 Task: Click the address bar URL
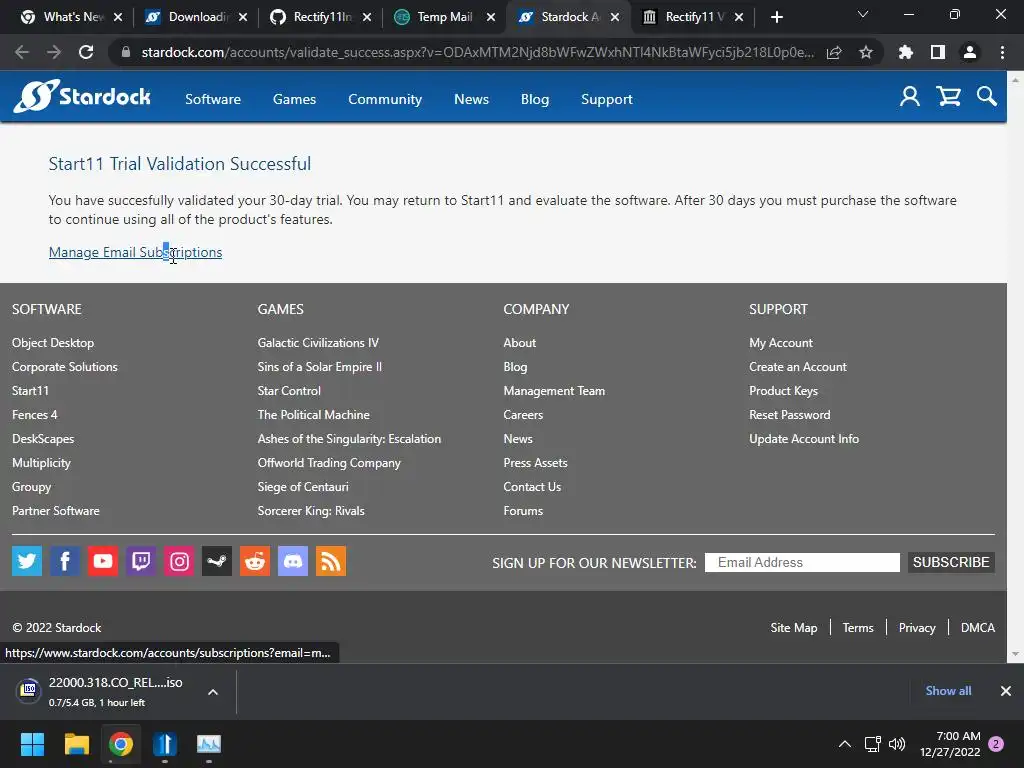[477, 52]
